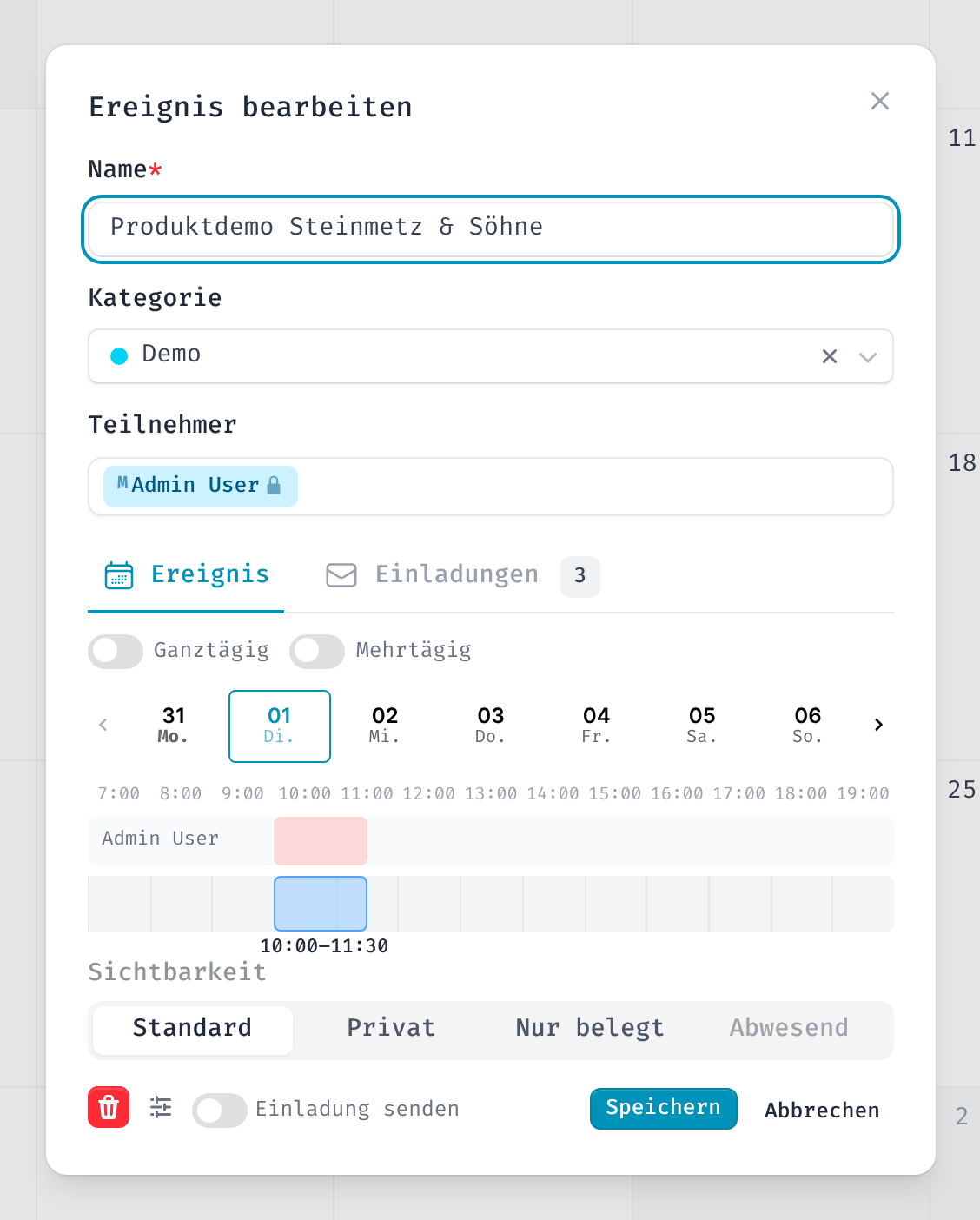Image resolution: width=980 pixels, height=1220 pixels.
Task: Click the blue 10:00–11:30 time block
Action: [x=321, y=904]
